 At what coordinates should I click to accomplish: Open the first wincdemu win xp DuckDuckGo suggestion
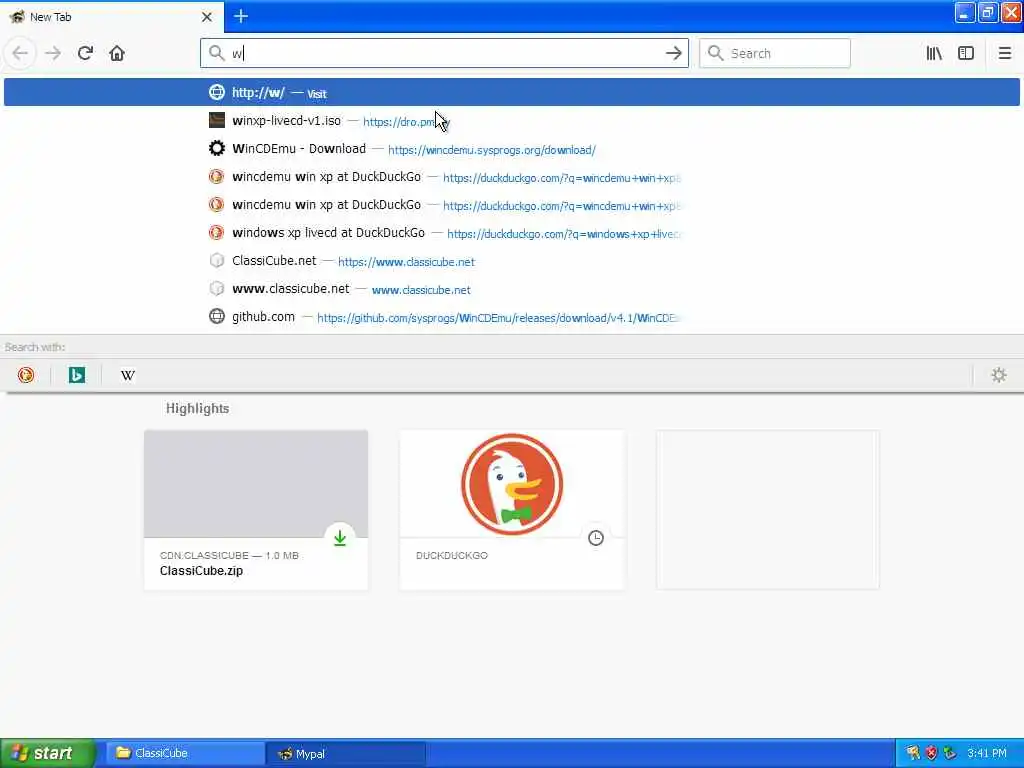(512, 176)
